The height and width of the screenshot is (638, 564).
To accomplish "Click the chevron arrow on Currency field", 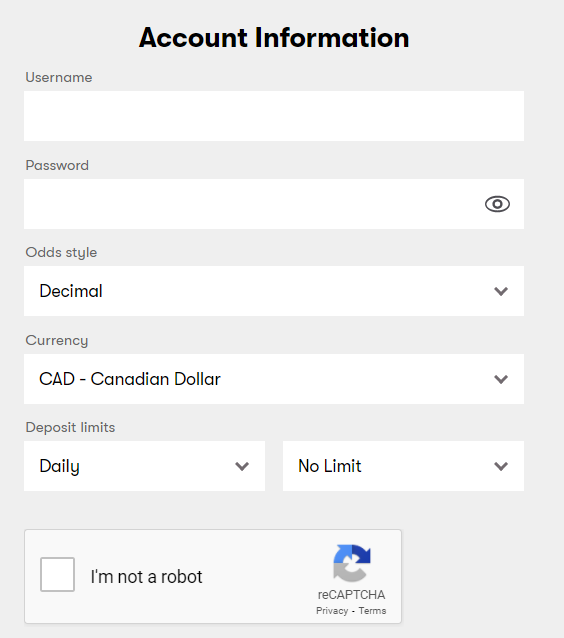I will click(501, 379).
